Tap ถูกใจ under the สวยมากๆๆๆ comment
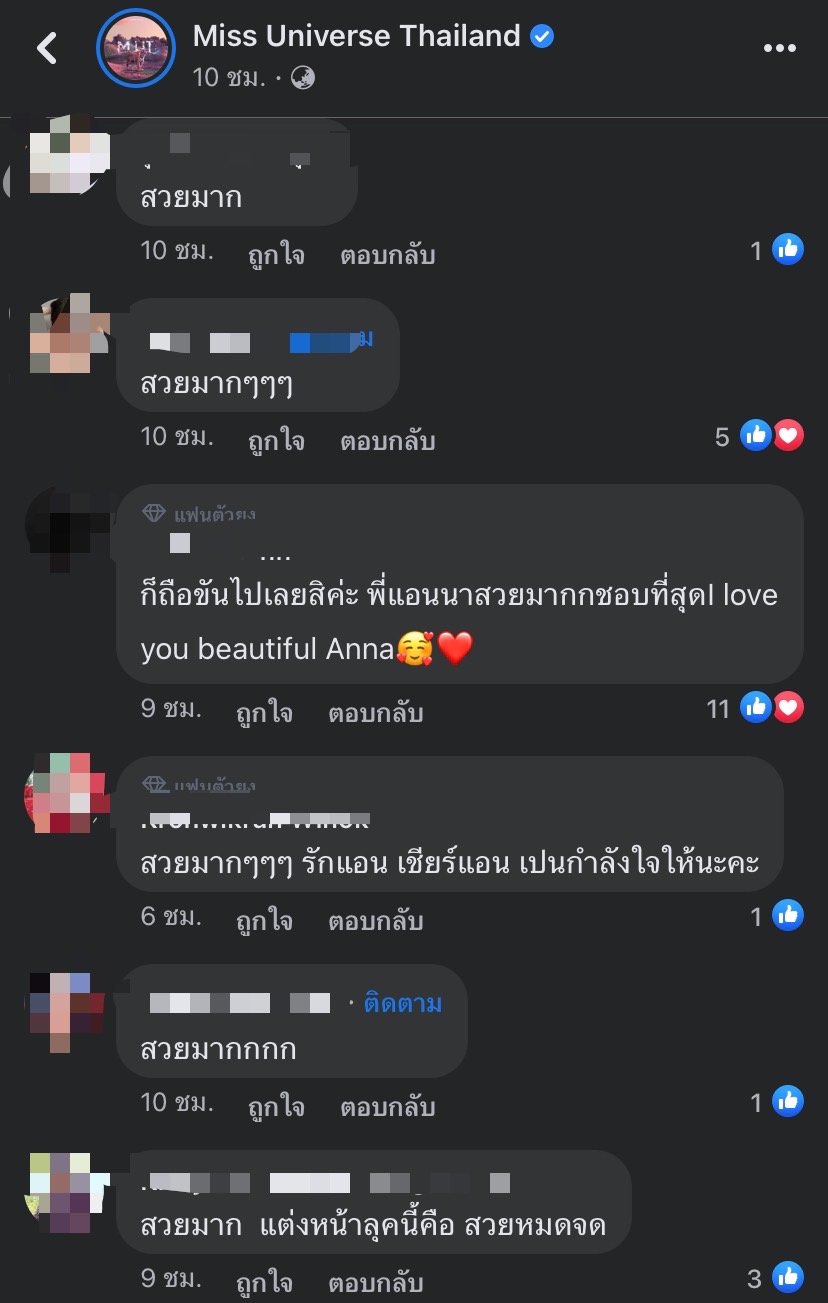 pos(276,441)
